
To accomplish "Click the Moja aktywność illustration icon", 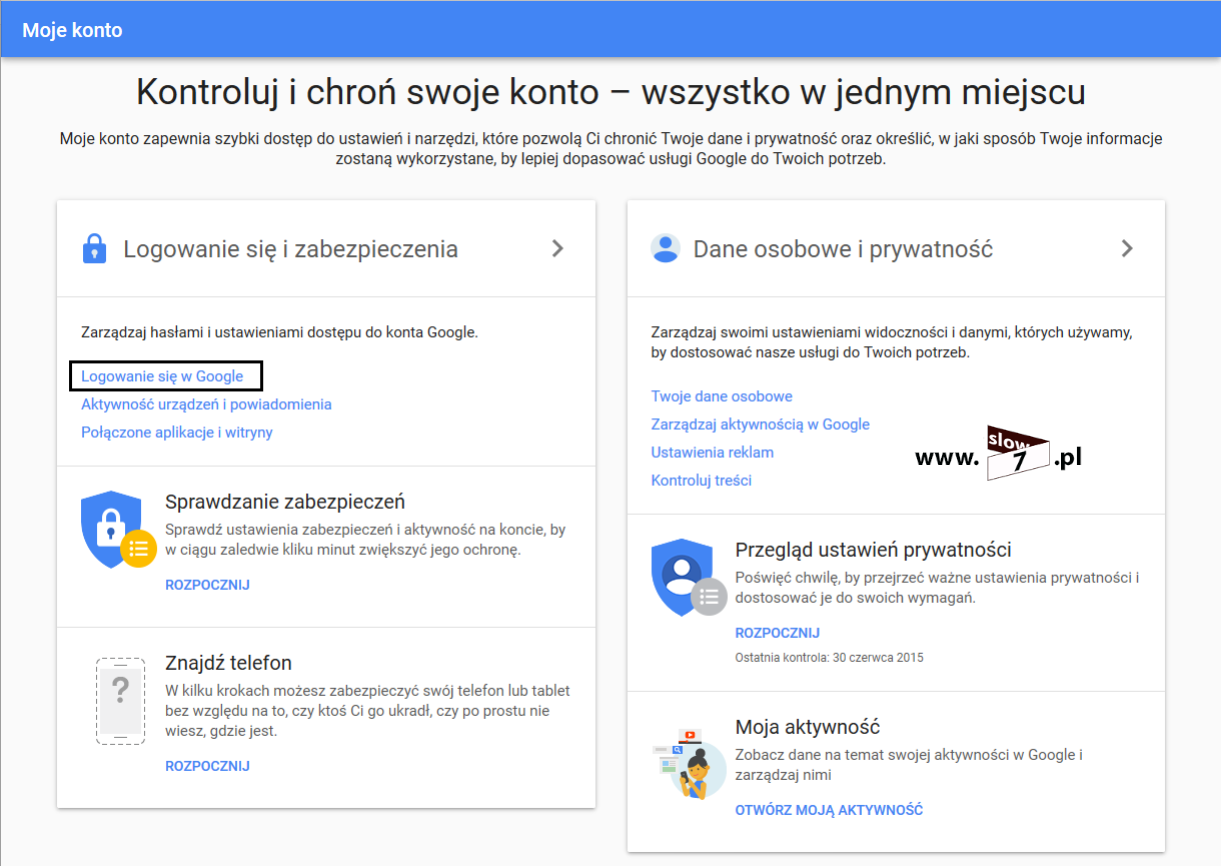I will tap(688, 762).
